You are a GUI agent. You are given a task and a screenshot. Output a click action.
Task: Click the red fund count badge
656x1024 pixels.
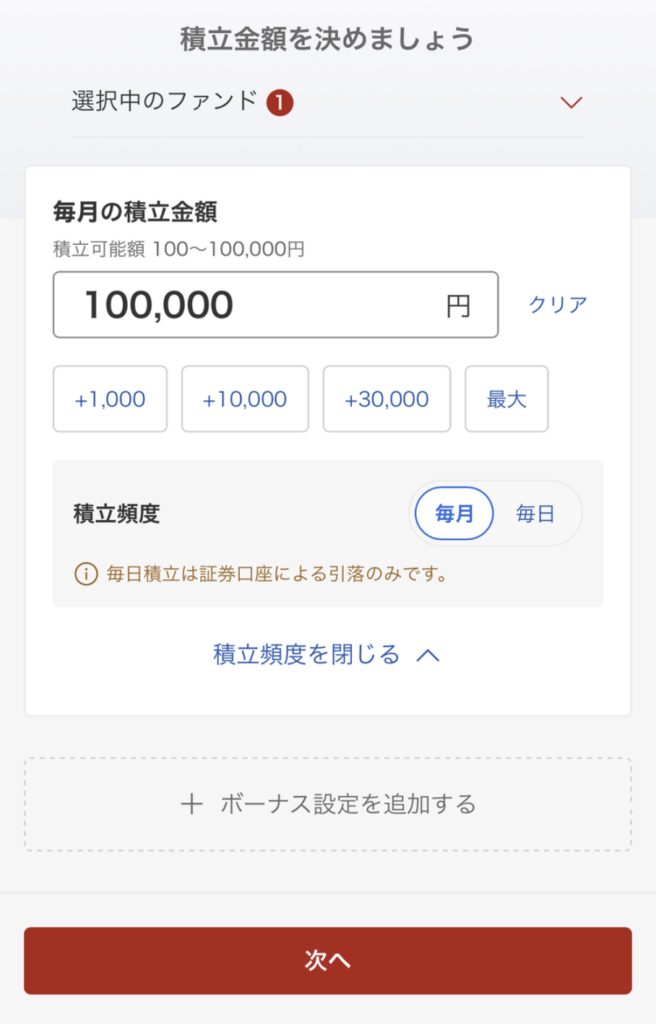point(280,103)
